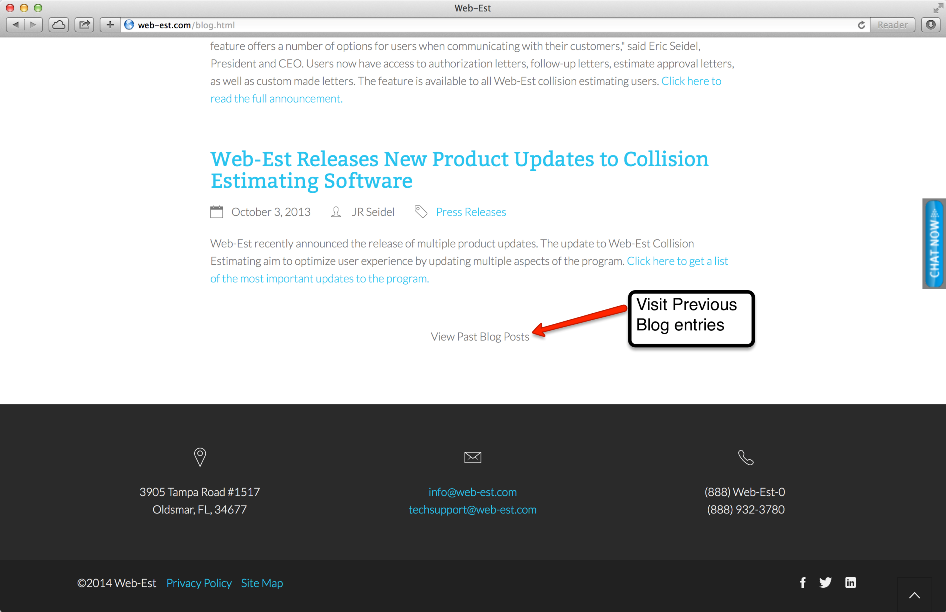Image resolution: width=946 pixels, height=612 pixels.
Task: Email techsupport@web-est.com
Action: 472,509
